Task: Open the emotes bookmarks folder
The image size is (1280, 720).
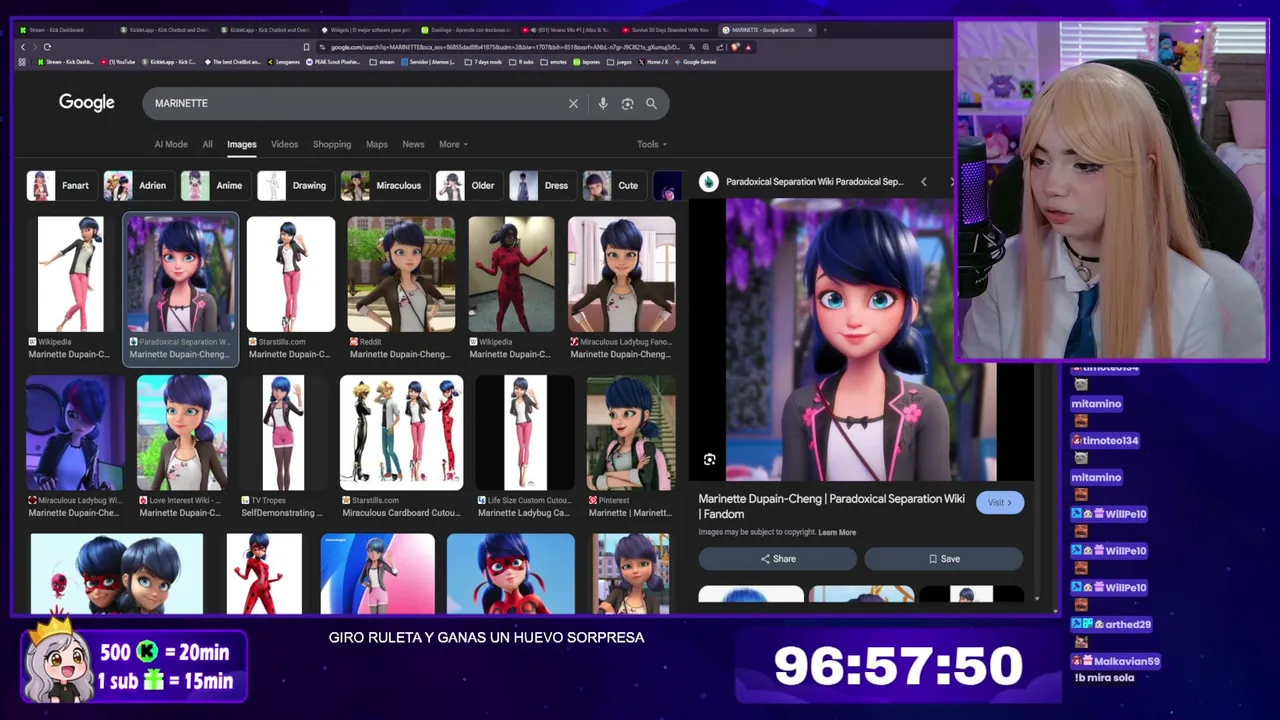Action: click(553, 62)
